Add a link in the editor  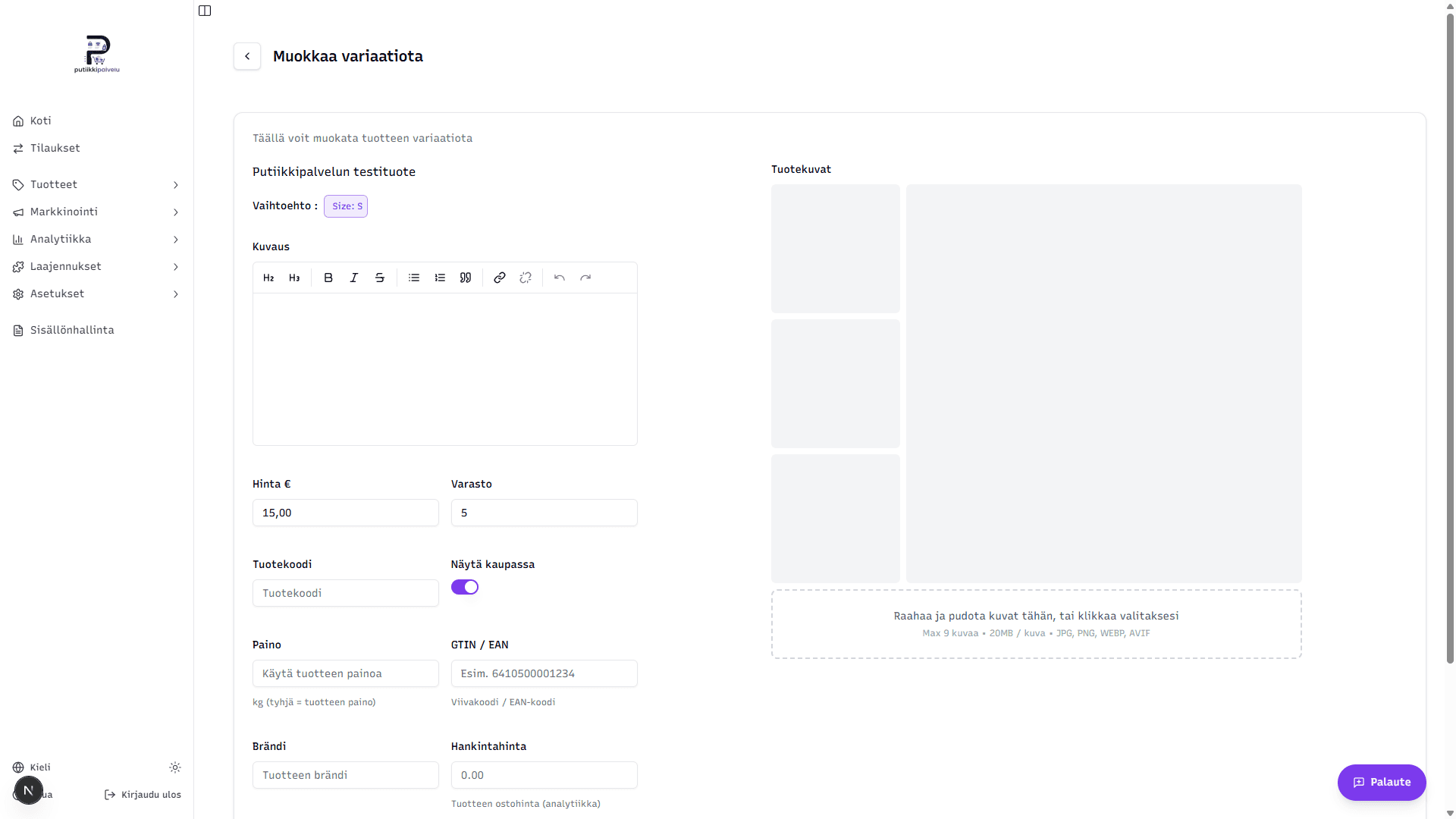[500, 278]
